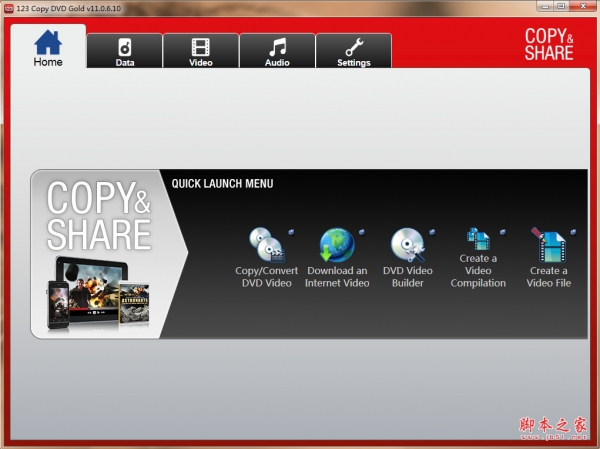Image resolution: width=600 pixels, height=449 pixels.
Task: Click small pin icon beside Copy/Convert DVD Video
Action: click(291, 232)
